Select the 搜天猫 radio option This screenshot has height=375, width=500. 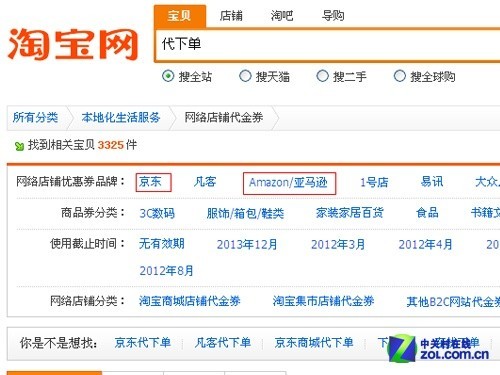pos(245,76)
